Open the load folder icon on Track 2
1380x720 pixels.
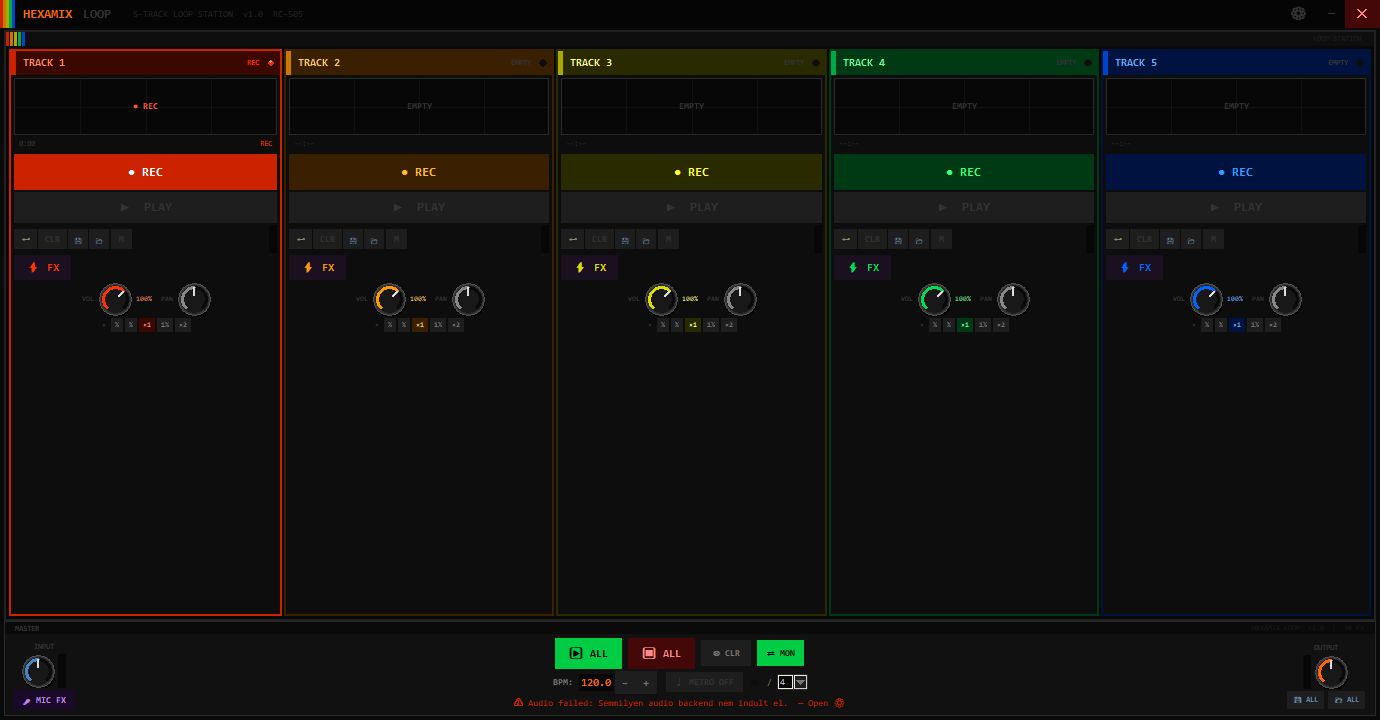pyautogui.click(x=373, y=239)
